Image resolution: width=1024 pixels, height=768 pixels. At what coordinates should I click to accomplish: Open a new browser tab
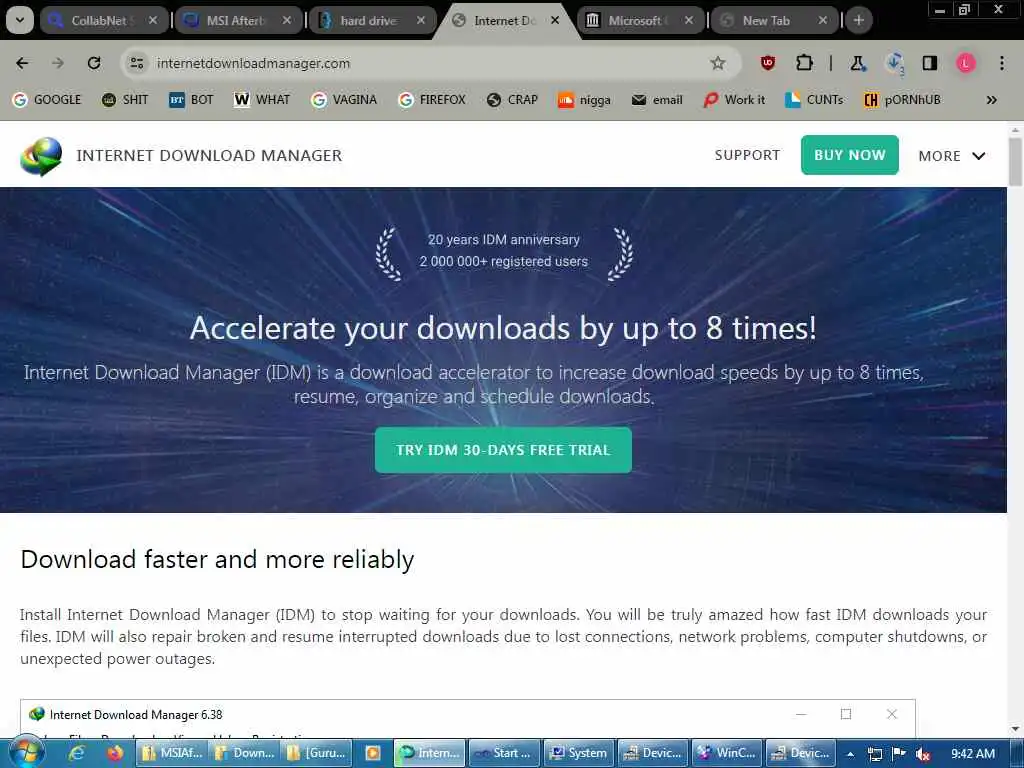point(859,20)
